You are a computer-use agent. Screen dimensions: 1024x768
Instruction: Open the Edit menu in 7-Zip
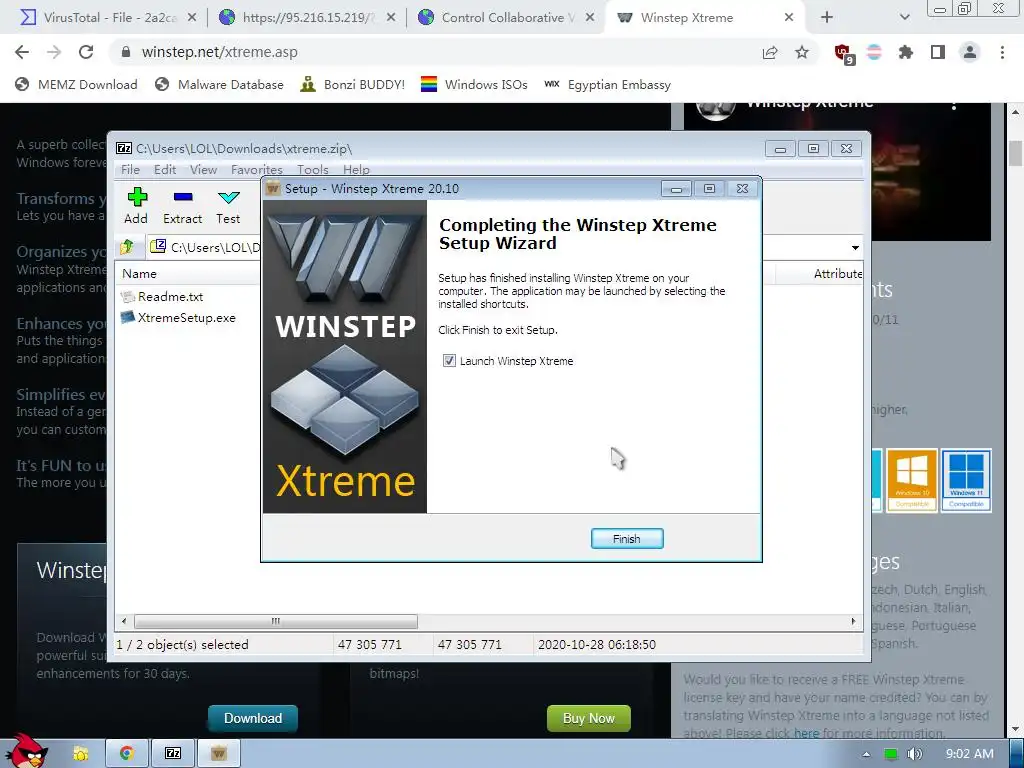[x=165, y=169]
